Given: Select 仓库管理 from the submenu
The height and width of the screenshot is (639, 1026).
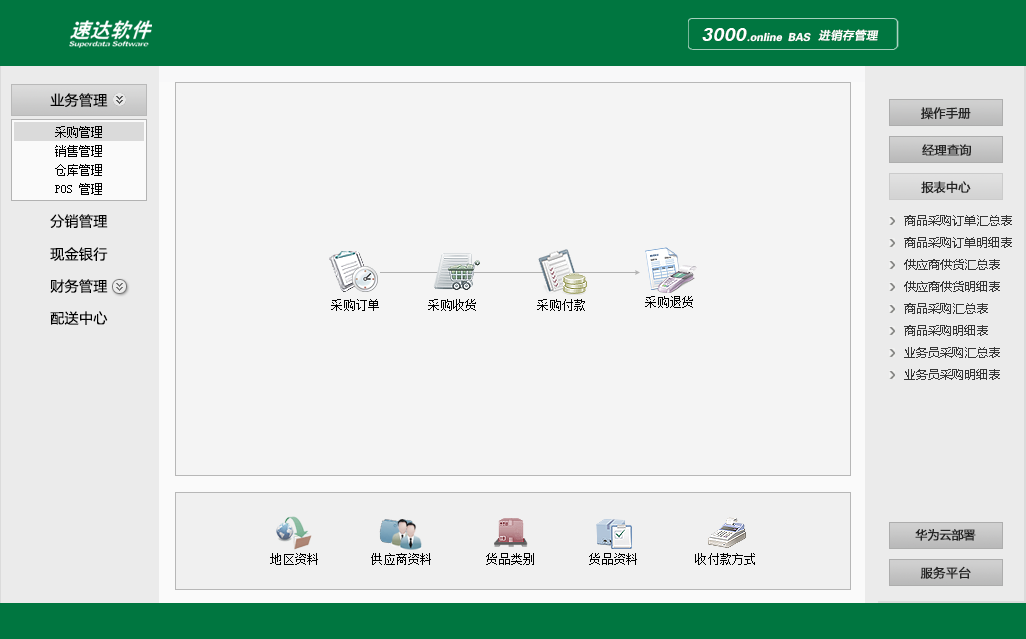Looking at the screenshot, I should point(79,170).
